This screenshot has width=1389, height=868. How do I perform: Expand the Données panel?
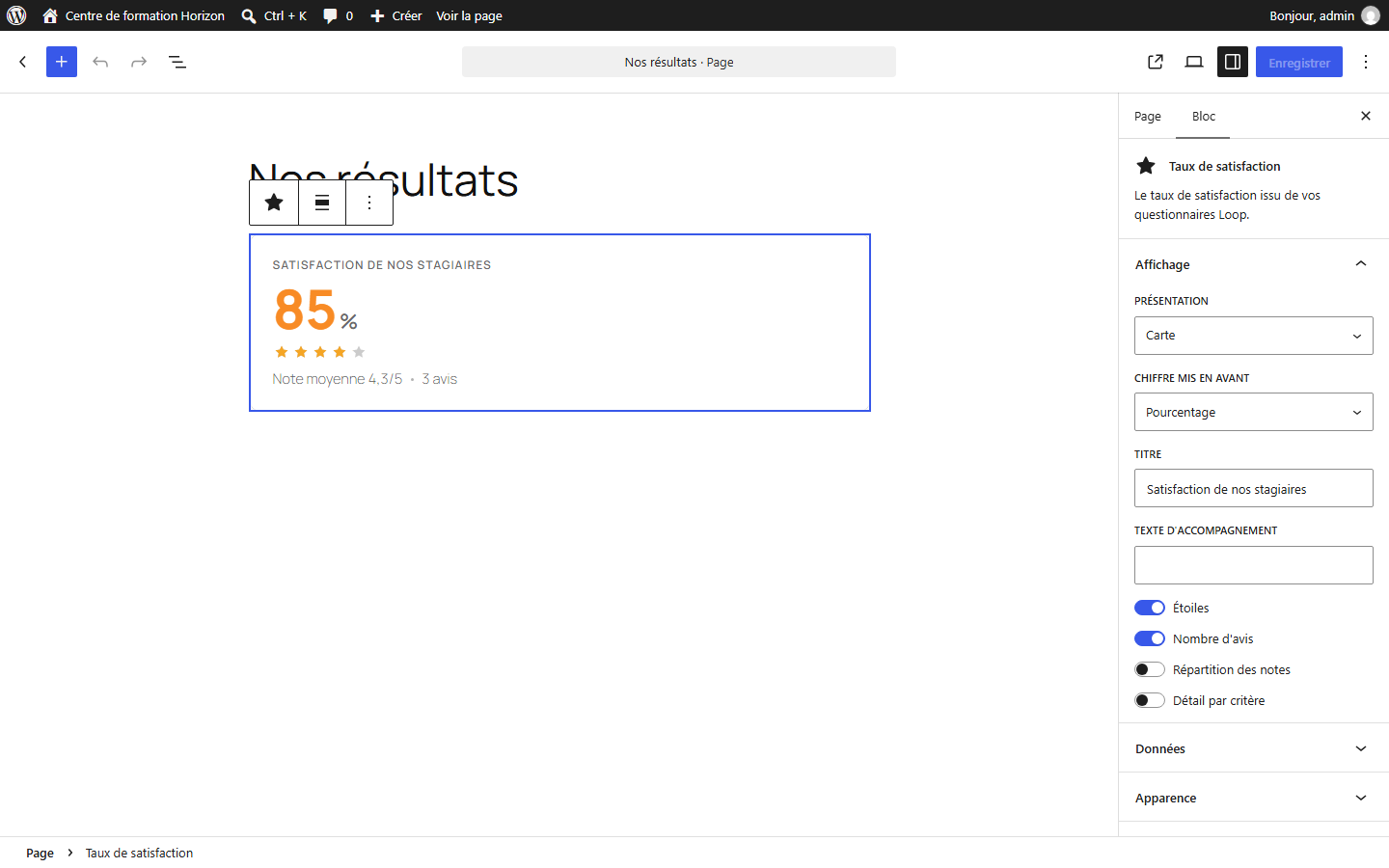pyautogui.click(x=1254, y=748)
